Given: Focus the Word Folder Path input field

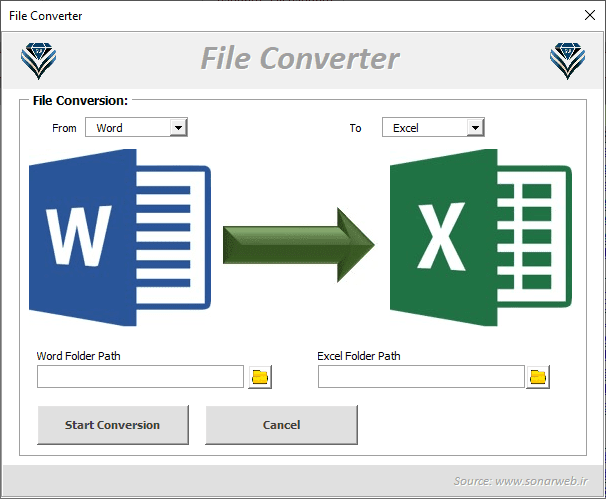Looking at the screenshot, I should 140,376.
